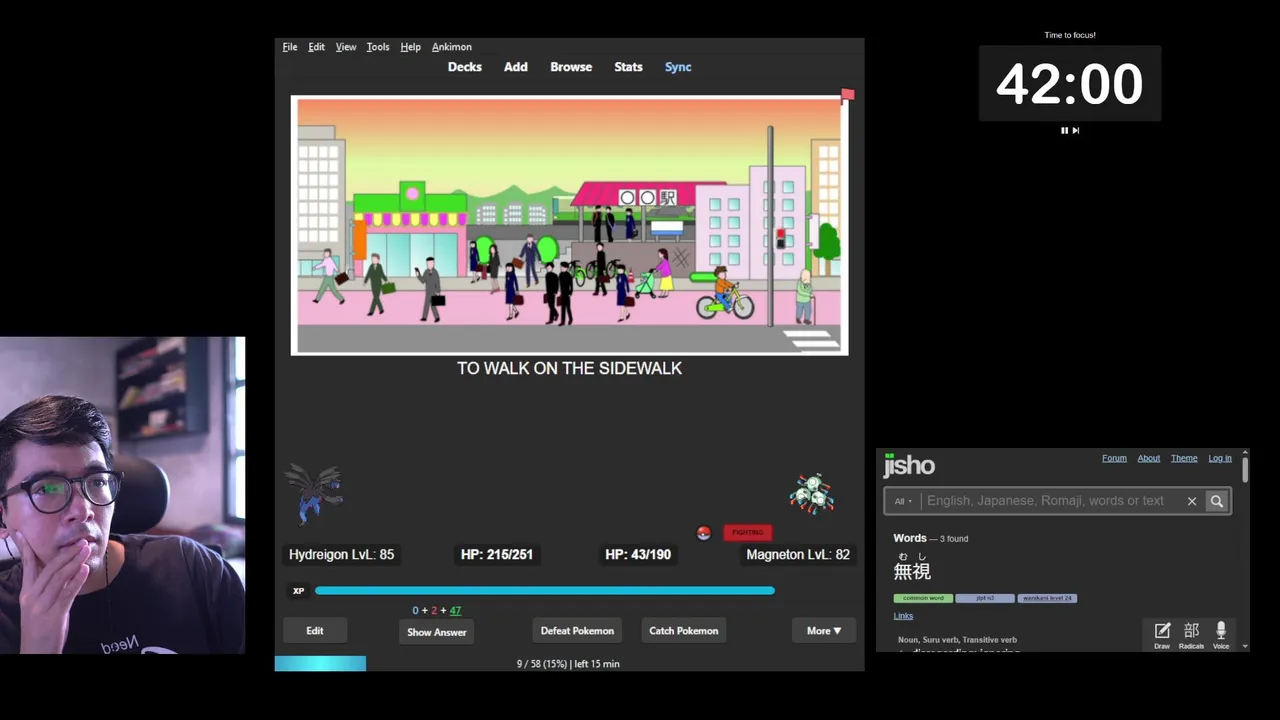Open the Links dropdown under 無視
The height and width of the screenshot is (720, 1280).
(903, 616)
